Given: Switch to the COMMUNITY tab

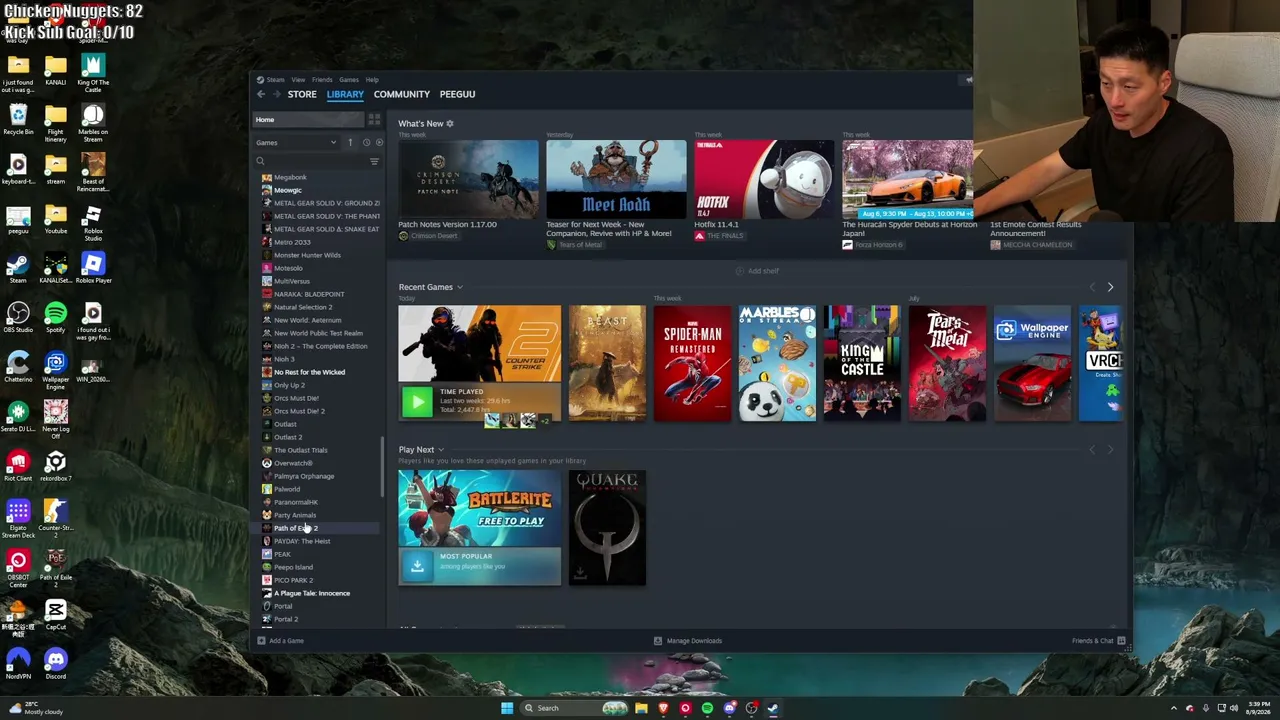Looking at the screenshot, I should 401,94.
